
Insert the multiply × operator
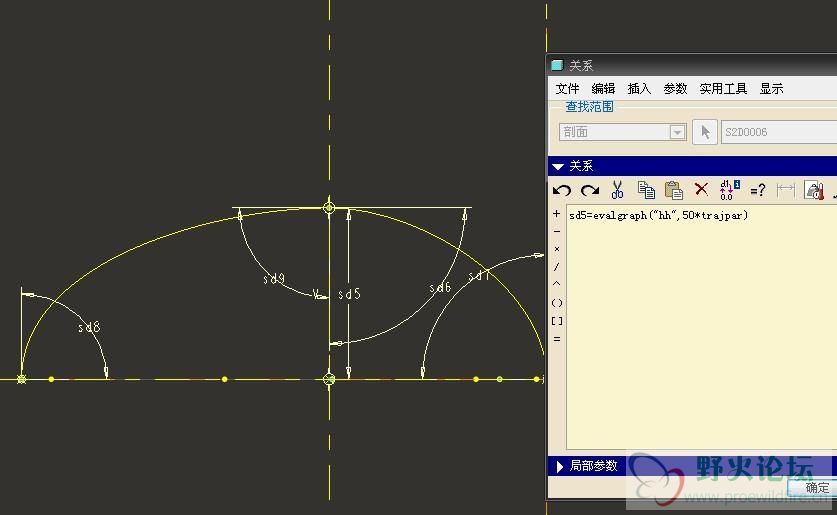556,249
